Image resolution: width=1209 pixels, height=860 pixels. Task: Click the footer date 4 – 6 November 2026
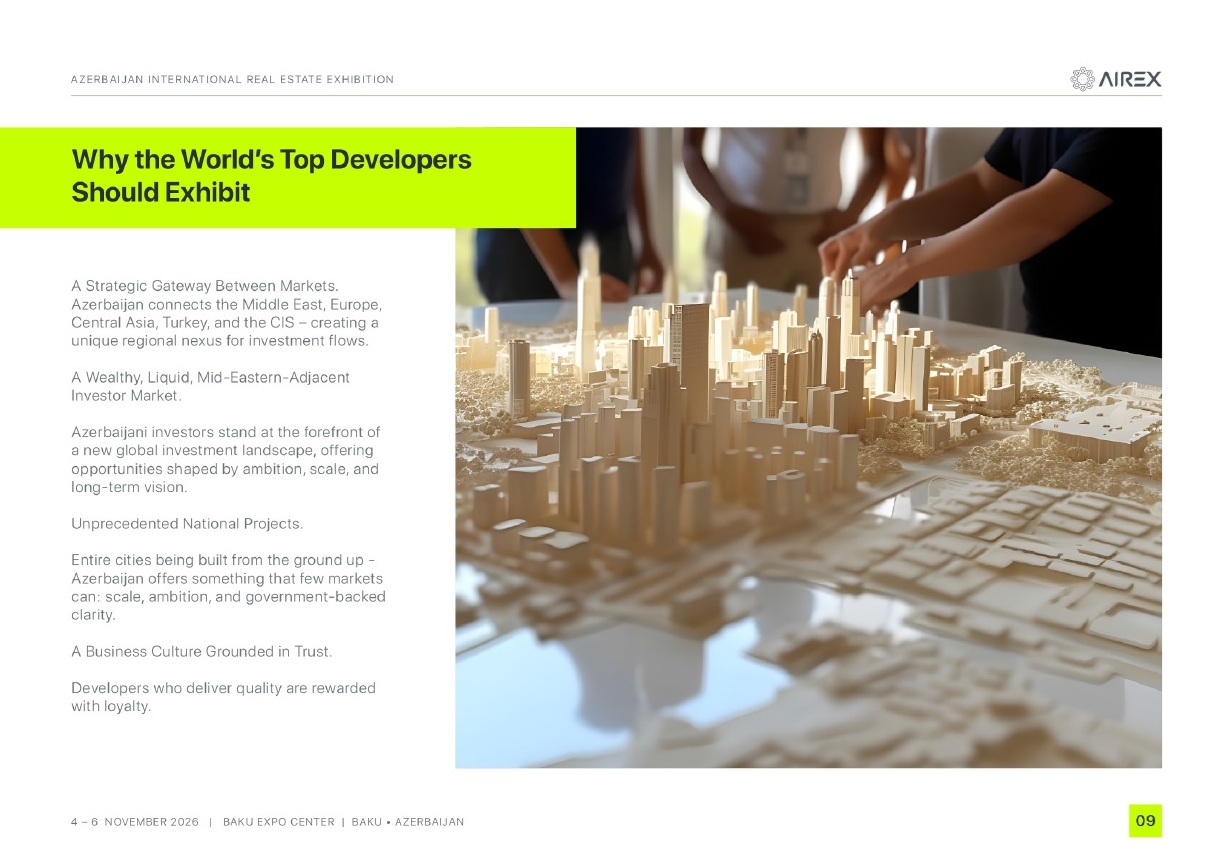pos(134,822)
